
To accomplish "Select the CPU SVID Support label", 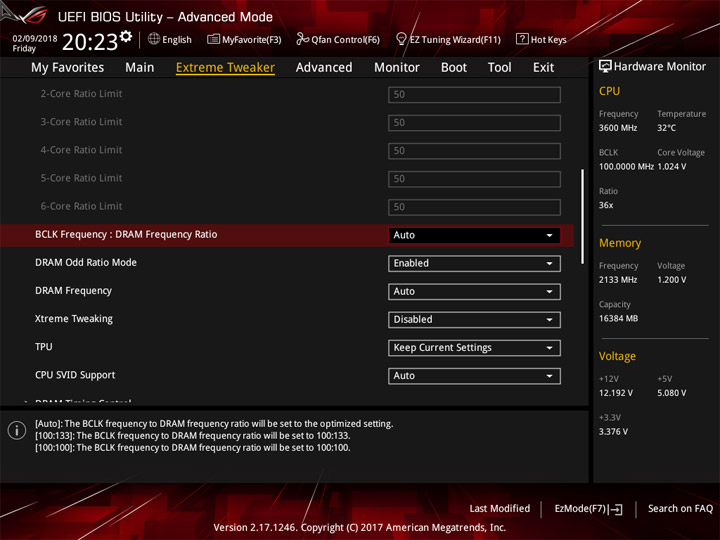I will tap(75, 375).
